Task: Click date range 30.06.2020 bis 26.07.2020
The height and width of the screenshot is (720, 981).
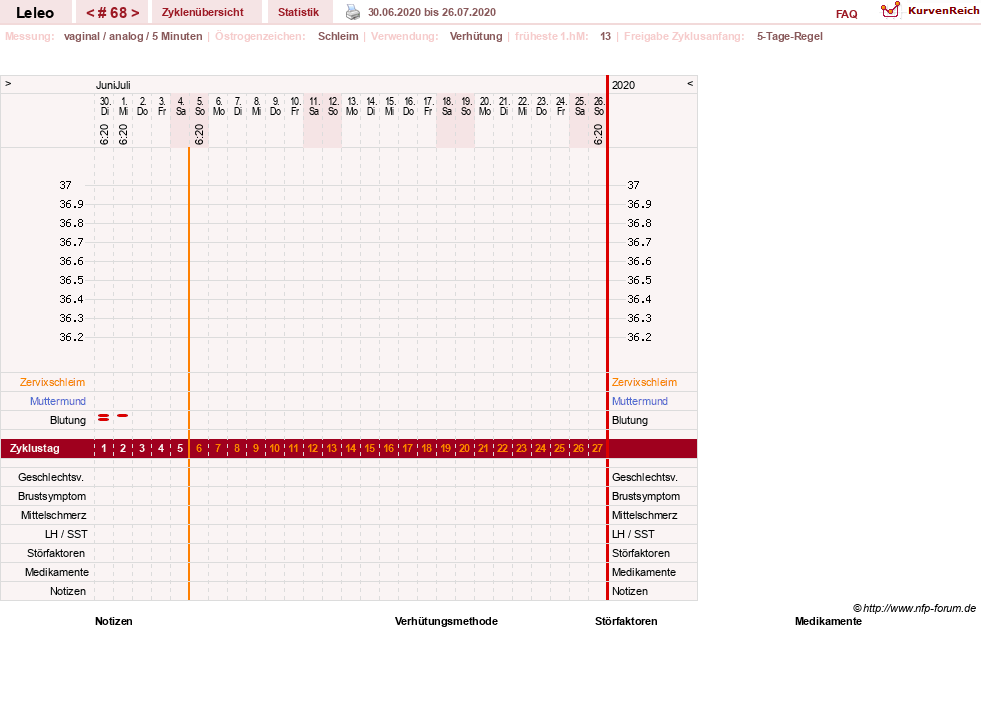Action: click(x=432, y=13)
